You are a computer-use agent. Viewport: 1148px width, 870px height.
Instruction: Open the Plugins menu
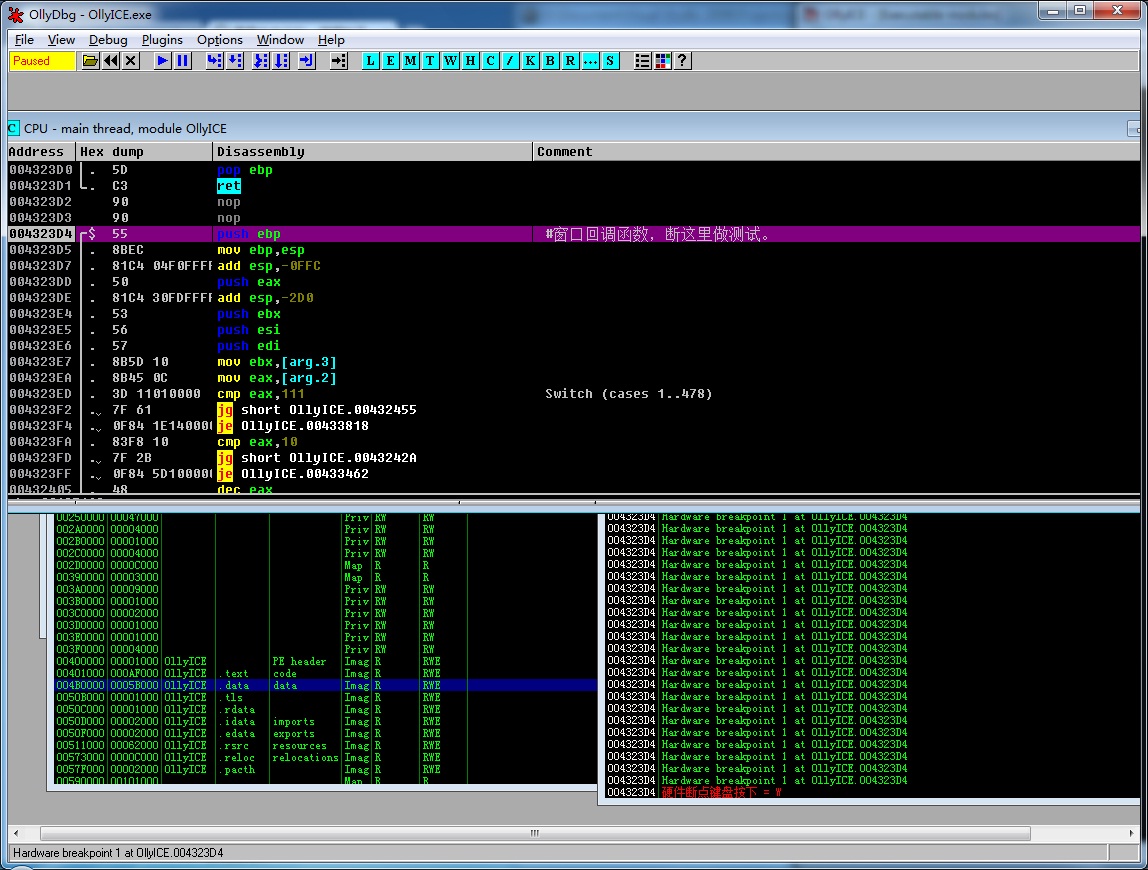162,40
